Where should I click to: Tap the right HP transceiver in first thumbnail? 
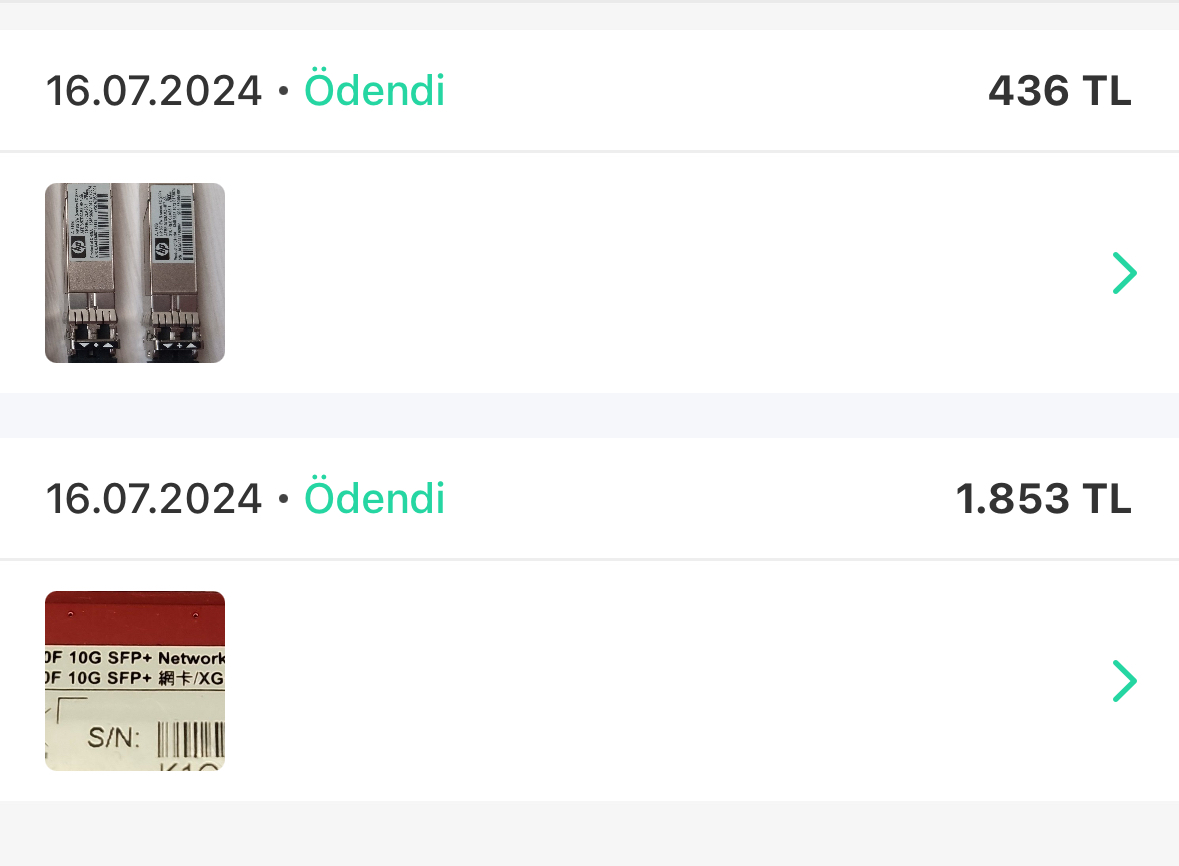coord(175,273)
